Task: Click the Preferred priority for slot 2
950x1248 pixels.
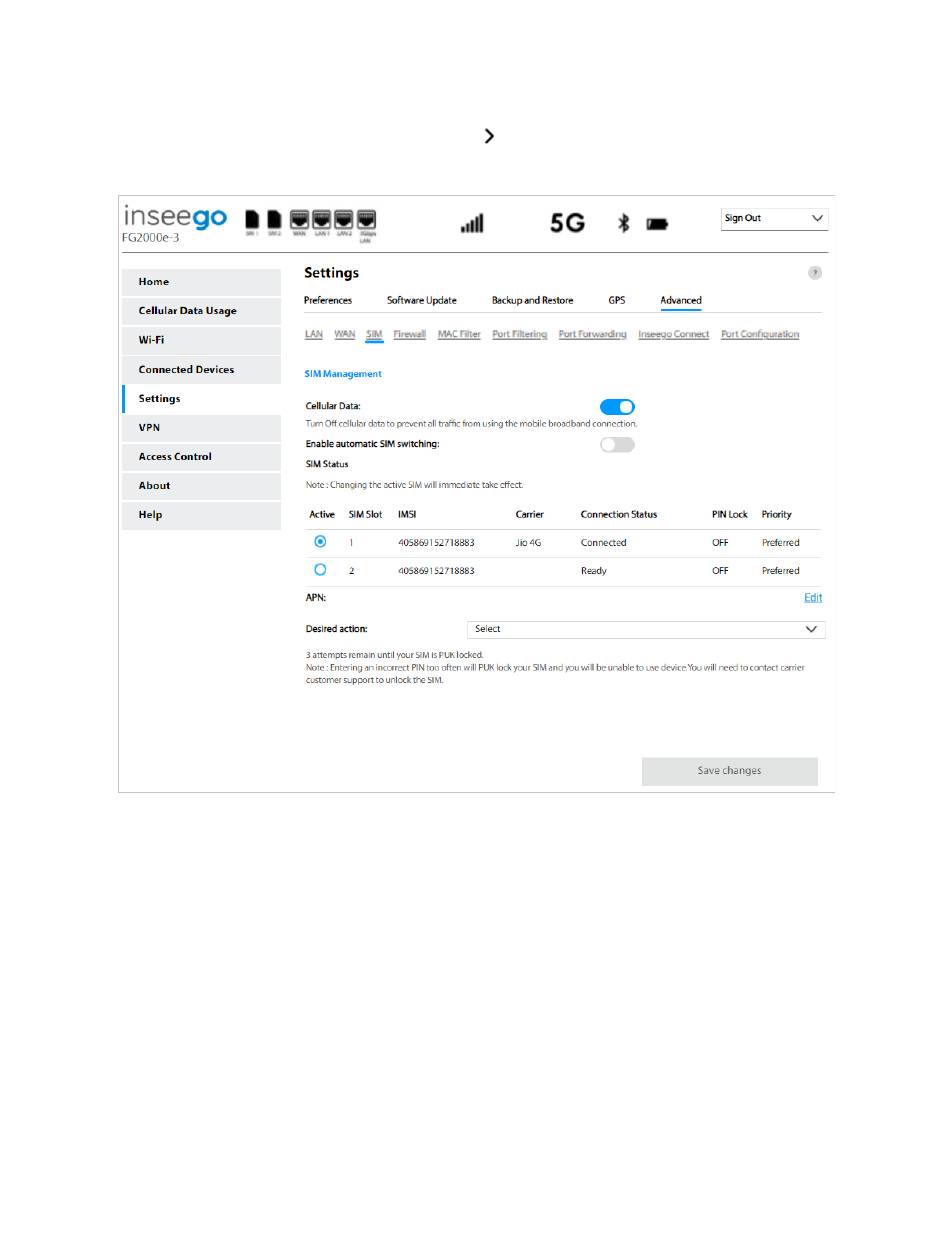Action: (x=781, y=571)
